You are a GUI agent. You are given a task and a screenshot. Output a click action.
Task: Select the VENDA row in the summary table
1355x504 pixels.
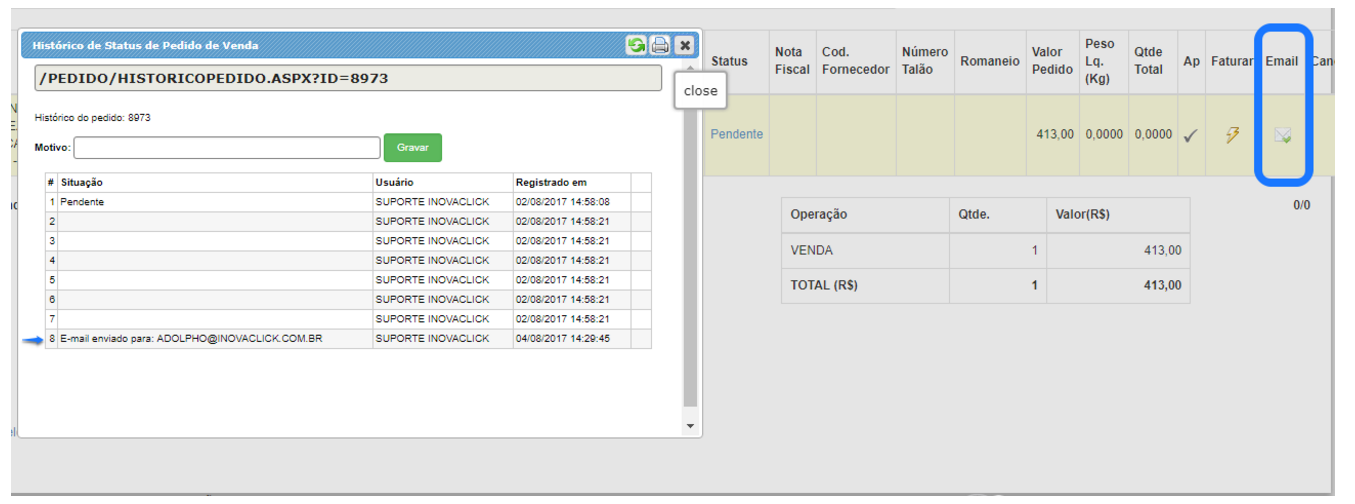click(x=812, y=251)
